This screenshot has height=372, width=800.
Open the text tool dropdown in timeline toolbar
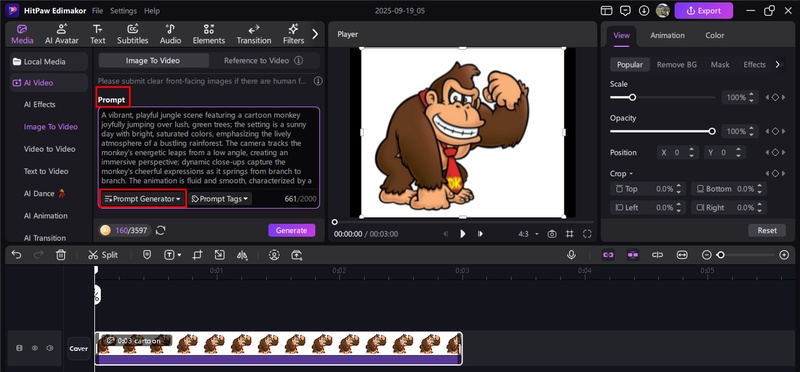coord(179,255)
